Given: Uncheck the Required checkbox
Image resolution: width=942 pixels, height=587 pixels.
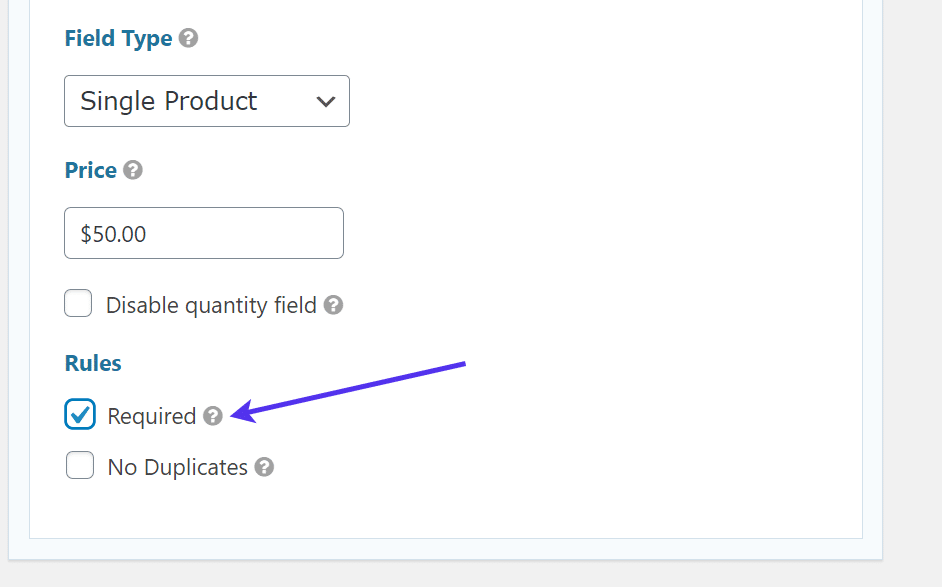Looking at the screenshot, I should [79, 415].
